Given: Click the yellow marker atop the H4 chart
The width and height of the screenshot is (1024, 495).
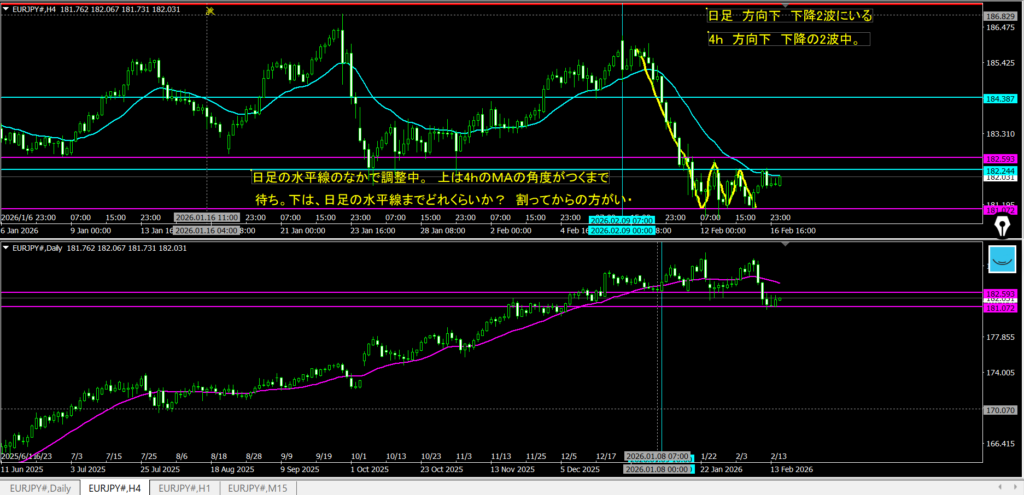Looking at the screenshot, I should pos(209,11).
